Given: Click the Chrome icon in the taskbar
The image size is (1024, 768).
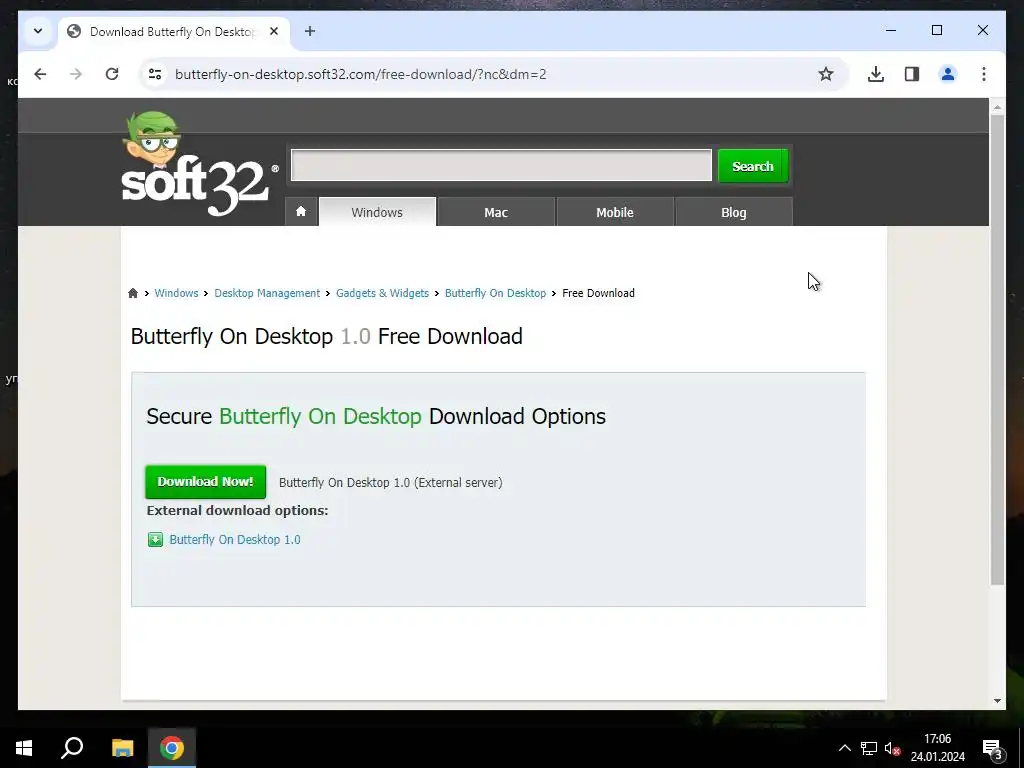Looking at the screenshot, I should click(172, 748).
